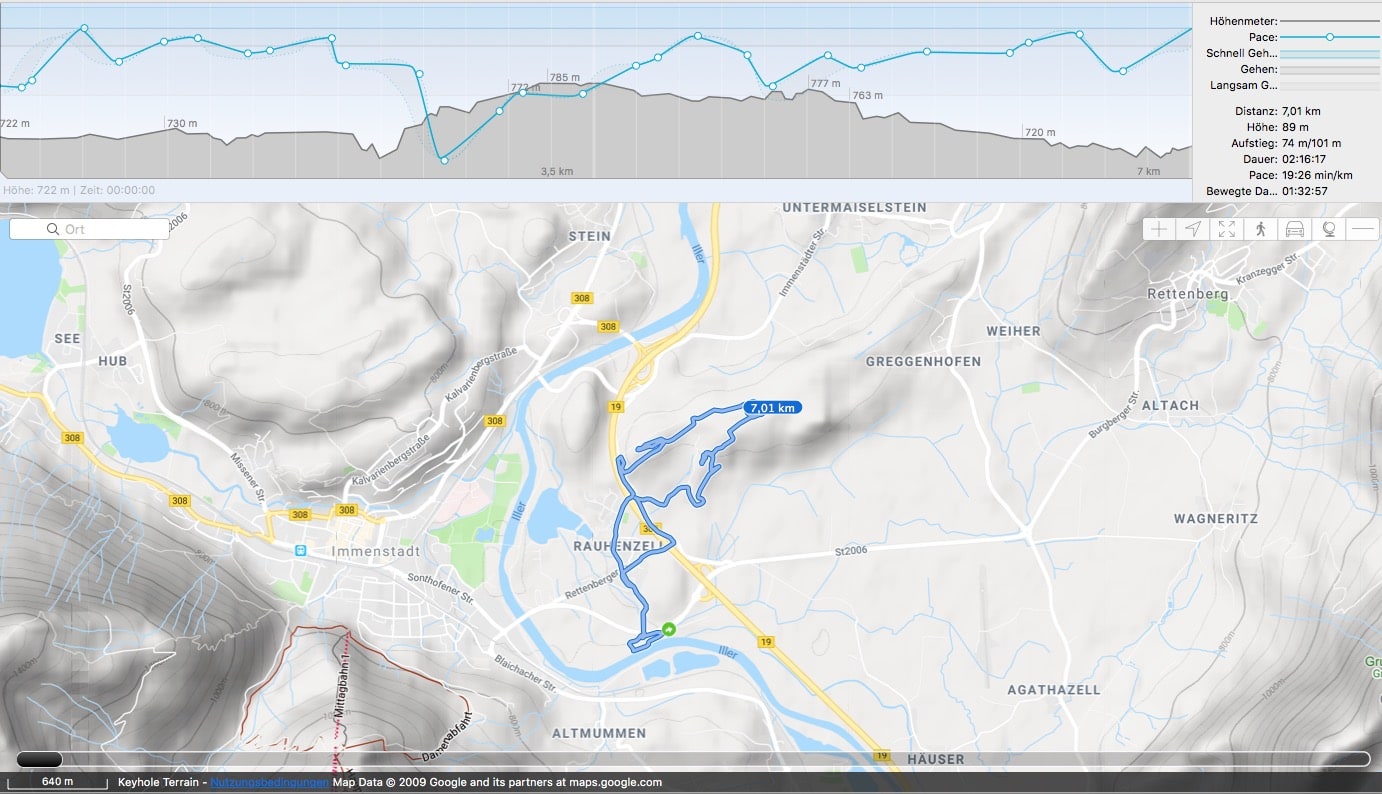
Task: Select the car driving mode icon
Action: tap(1295, 229)
